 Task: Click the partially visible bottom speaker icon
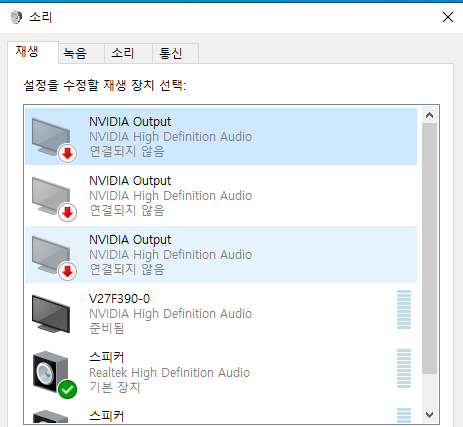tap(51, 417)
